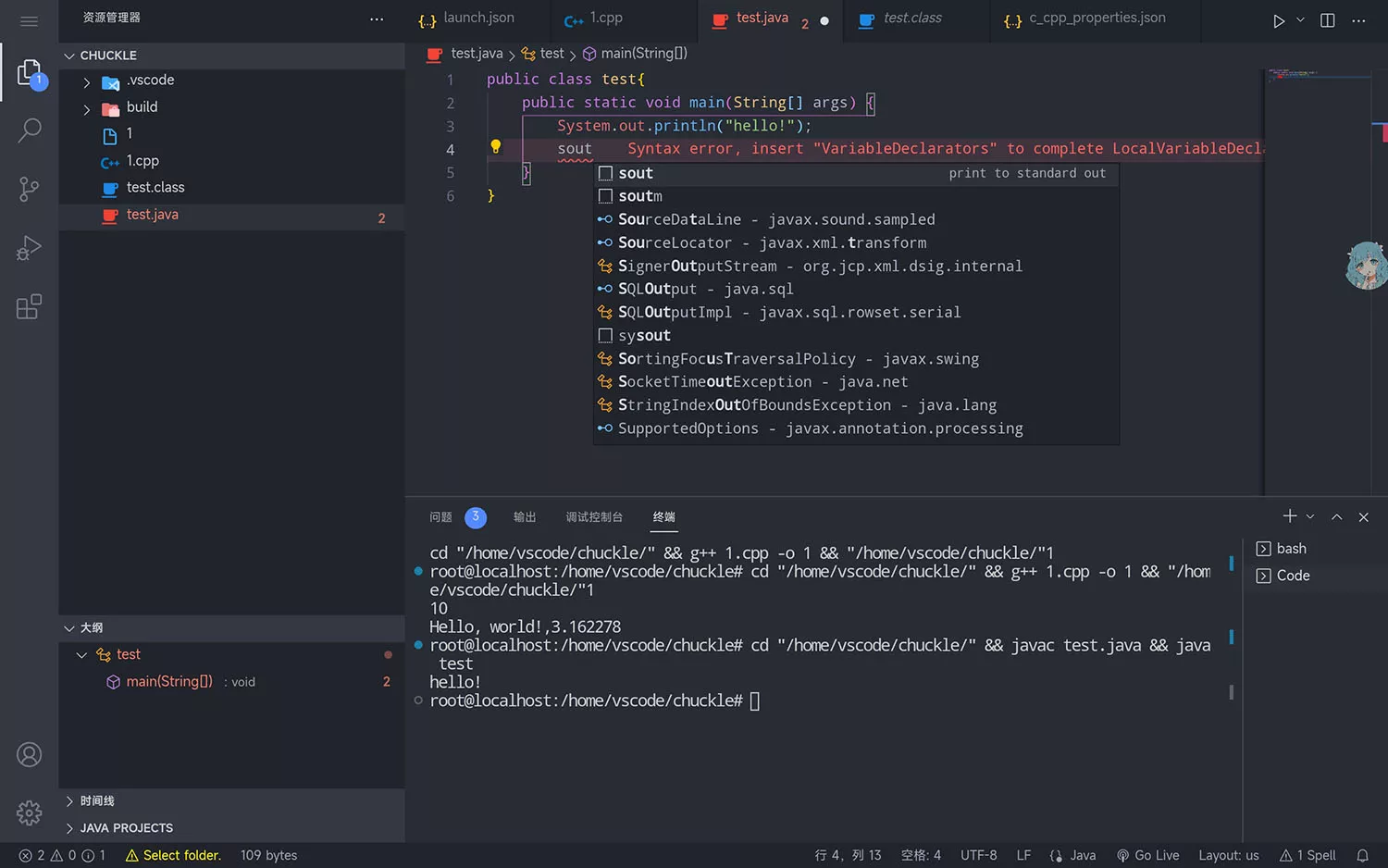Split the editor to the right

[1327, 20]
